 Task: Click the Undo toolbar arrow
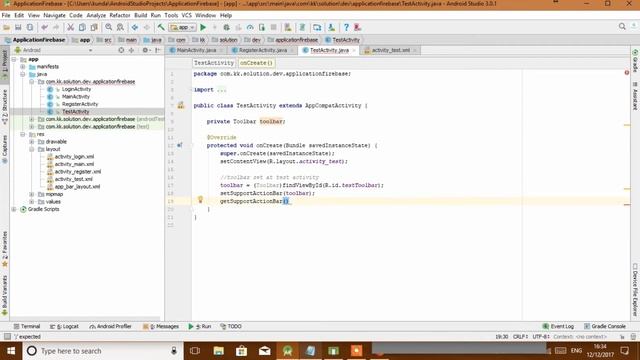(x=44, y=27)
